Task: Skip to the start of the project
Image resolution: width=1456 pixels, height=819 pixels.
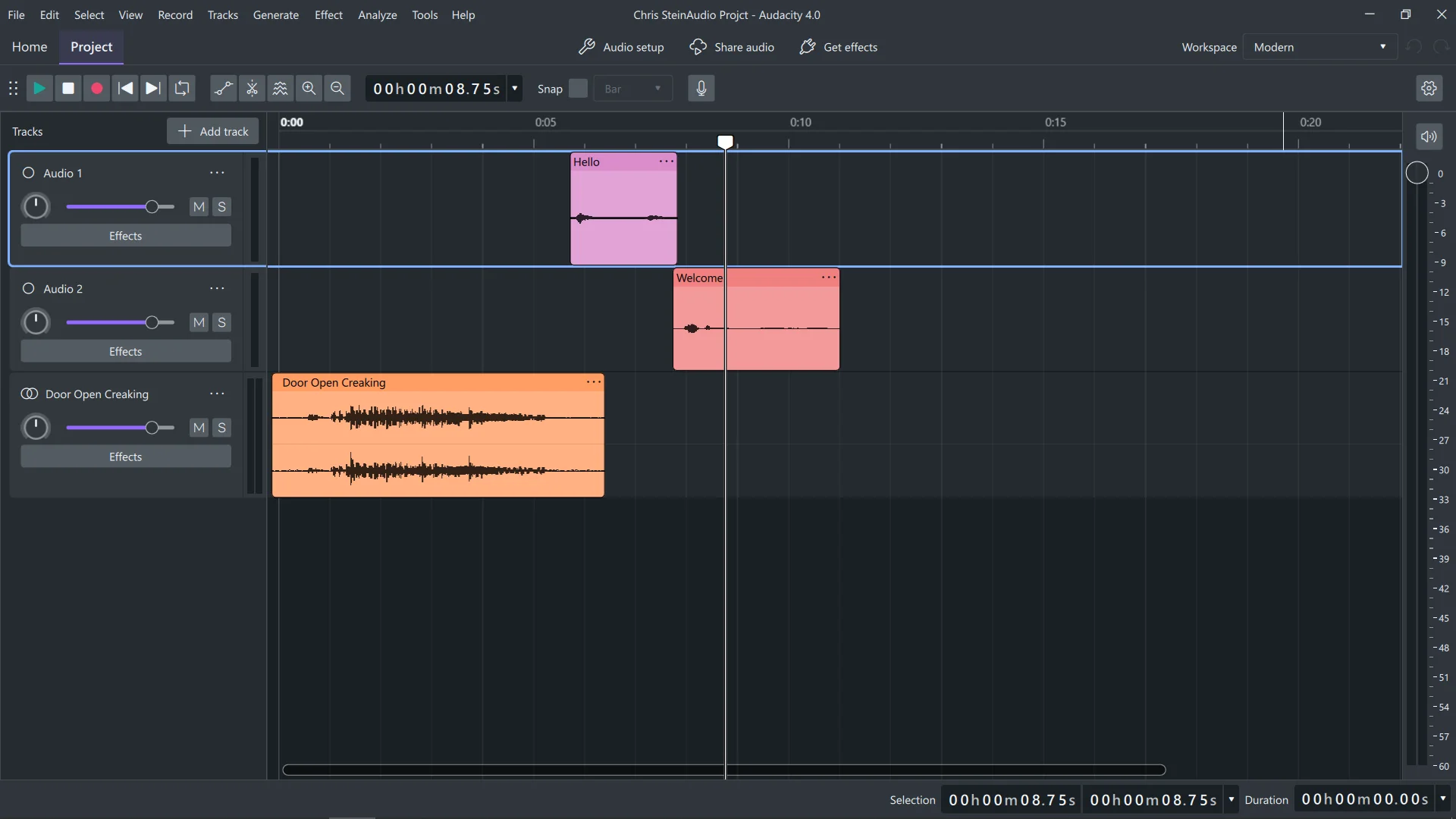Action: pyautogui.click(x=125, y=89)
